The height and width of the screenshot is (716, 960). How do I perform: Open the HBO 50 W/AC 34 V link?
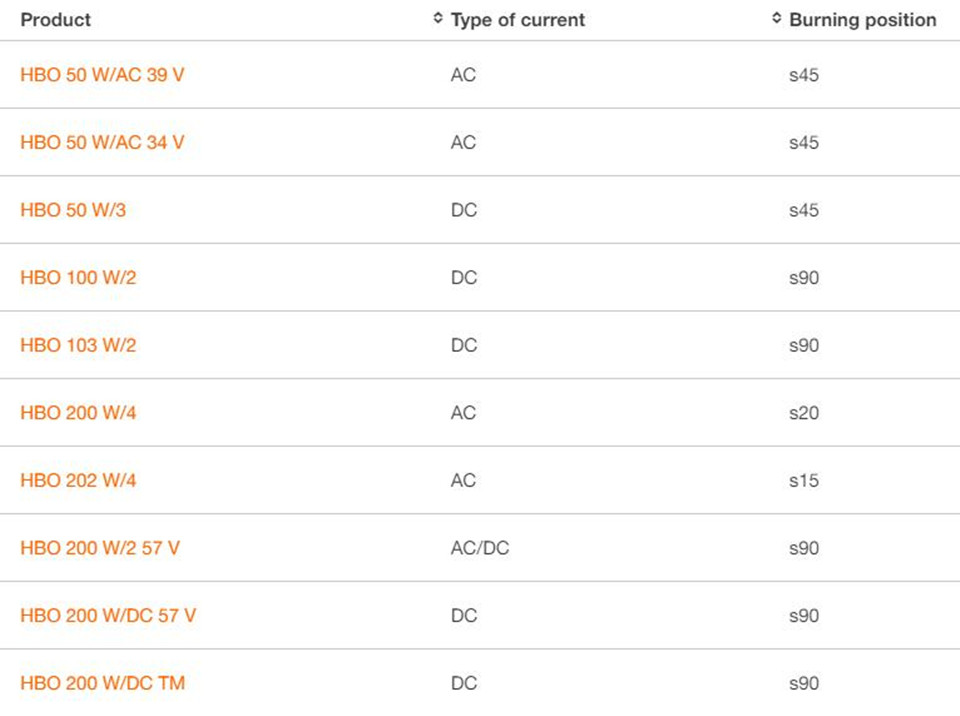click(x=102, y=142)
